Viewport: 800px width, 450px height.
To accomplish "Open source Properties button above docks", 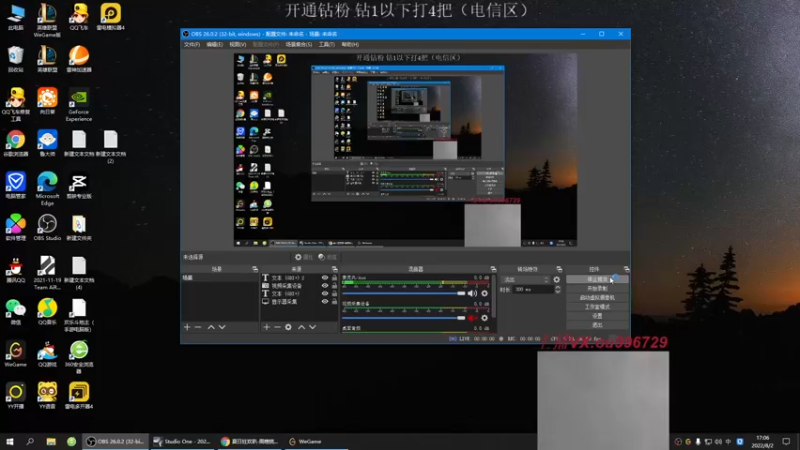I will tap(304, 257).
